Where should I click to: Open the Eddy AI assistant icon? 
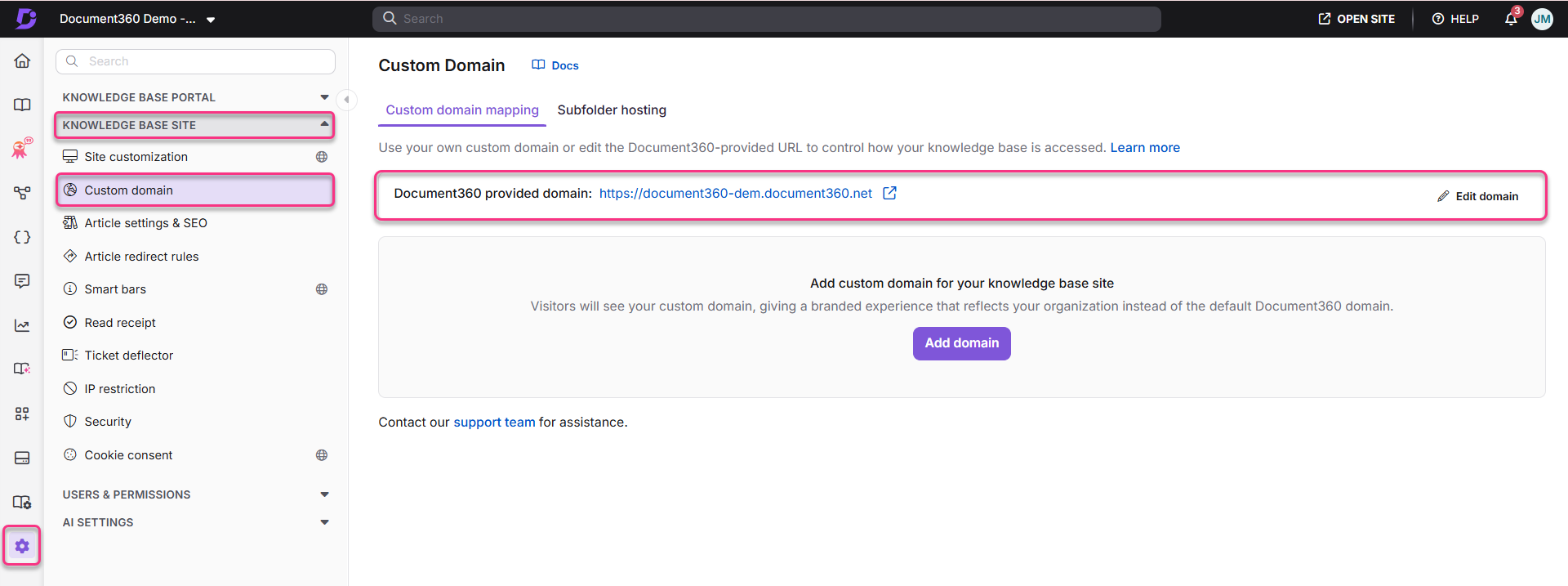pos(22,148)
